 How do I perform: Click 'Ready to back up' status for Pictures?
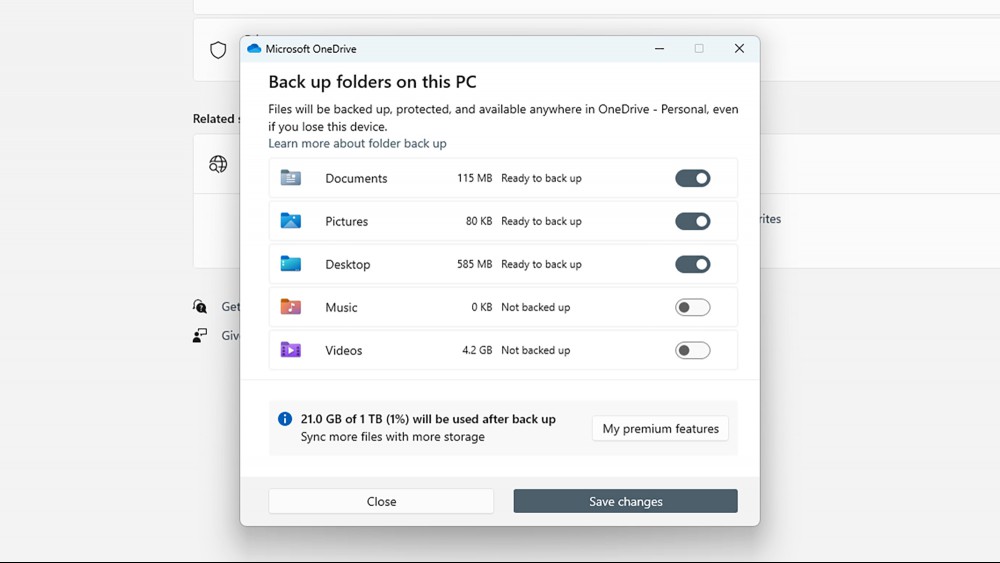[541, 221]
